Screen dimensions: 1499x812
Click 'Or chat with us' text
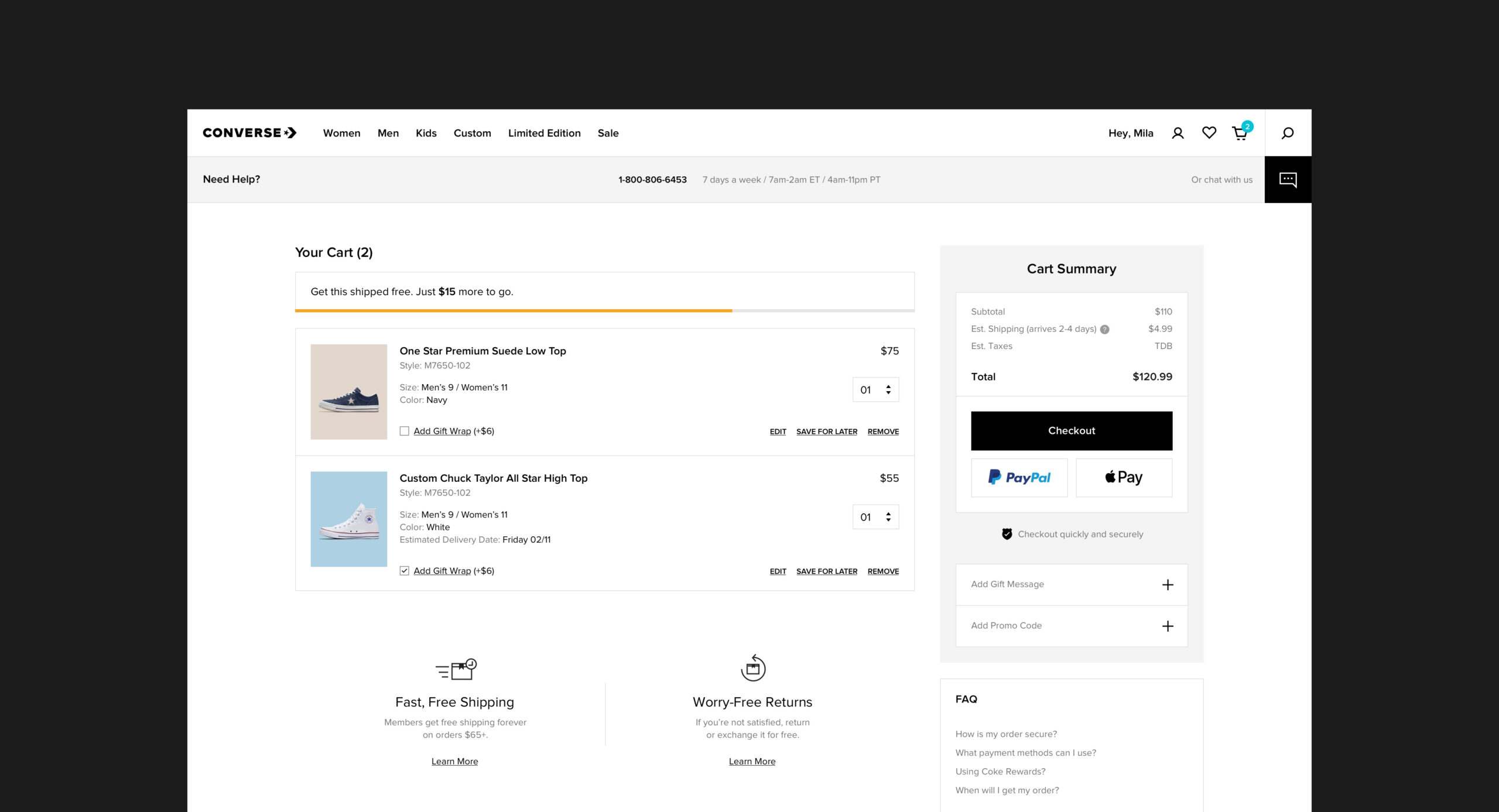click(x=1222, y=180)
